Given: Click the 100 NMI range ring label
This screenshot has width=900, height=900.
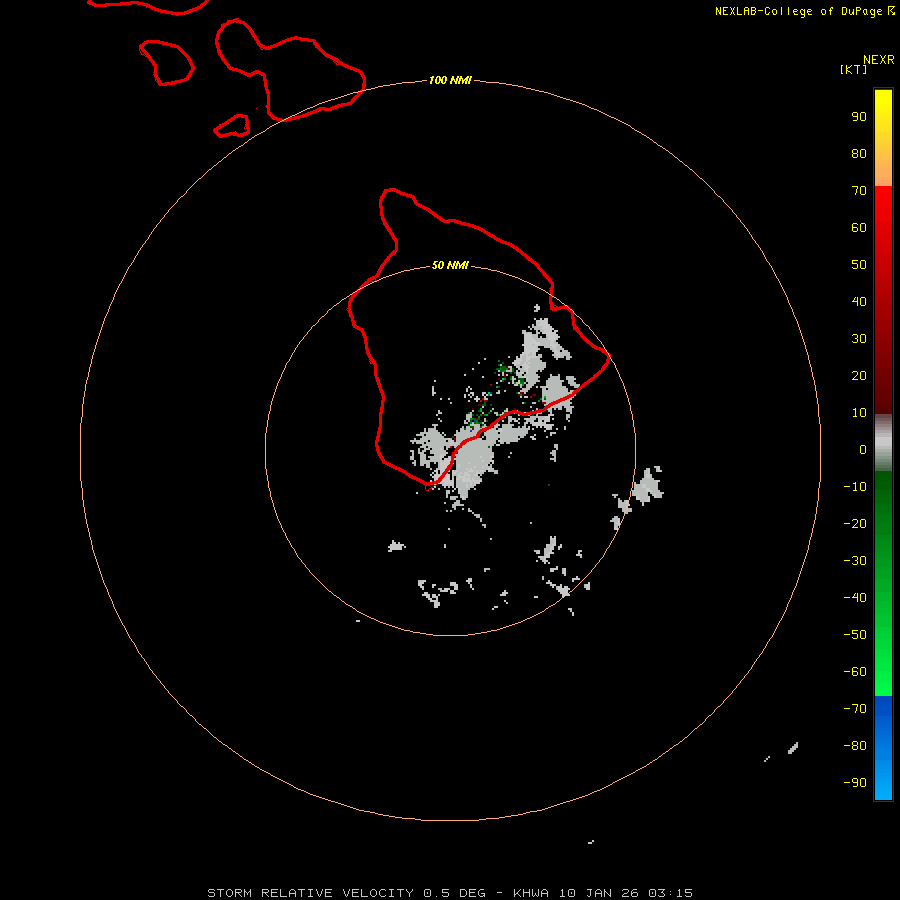Looking at the screenshot, I should point(450,80).
